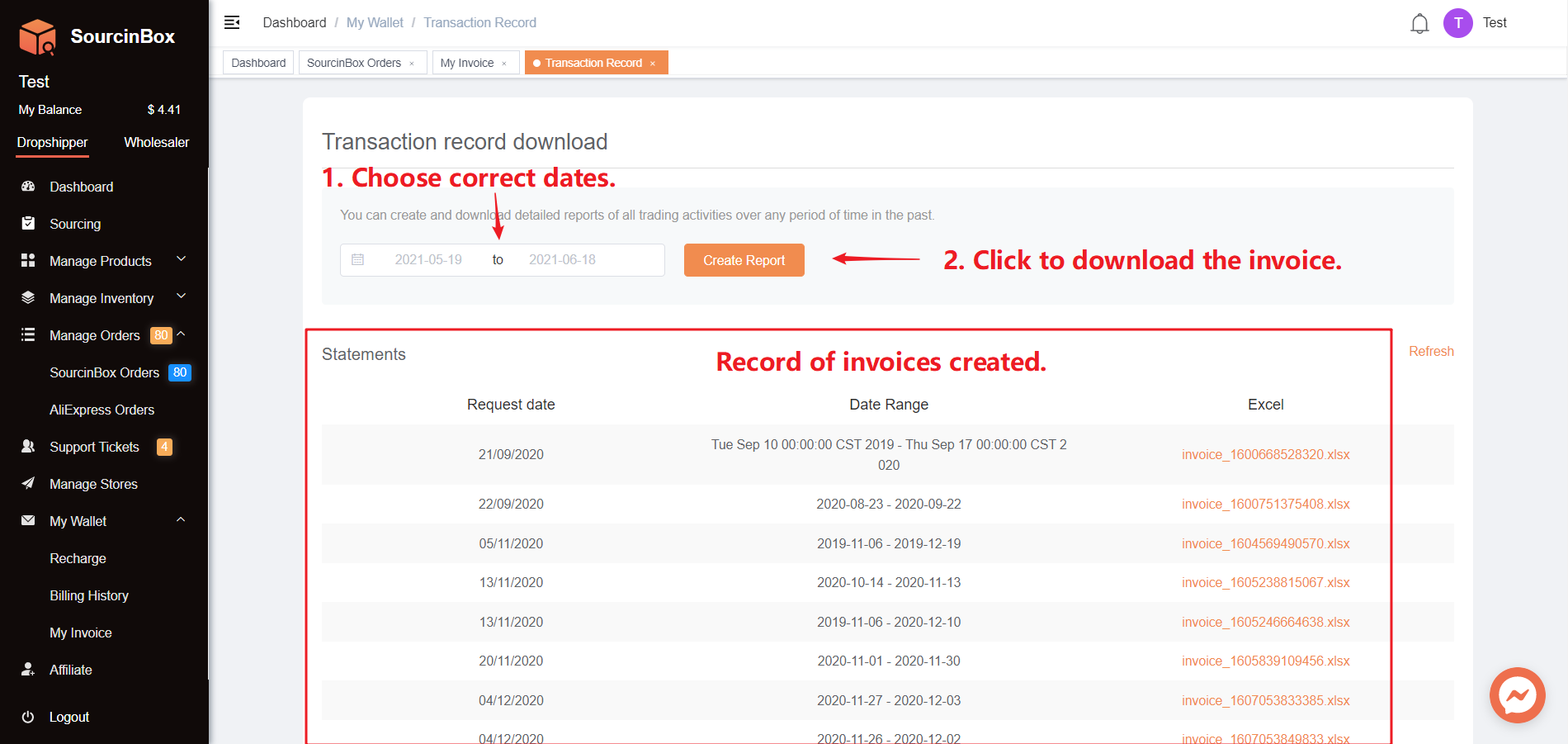
Task: Download invoice_1604569490570.xlsx
Action: 1265,543
